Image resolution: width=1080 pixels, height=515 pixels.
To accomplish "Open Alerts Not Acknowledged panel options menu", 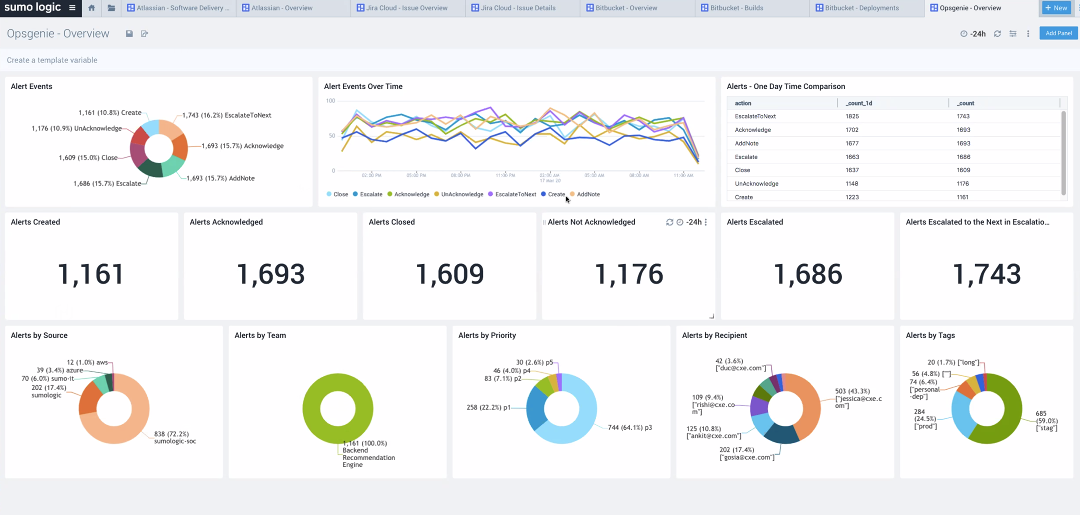I will (x=706, y=222).
